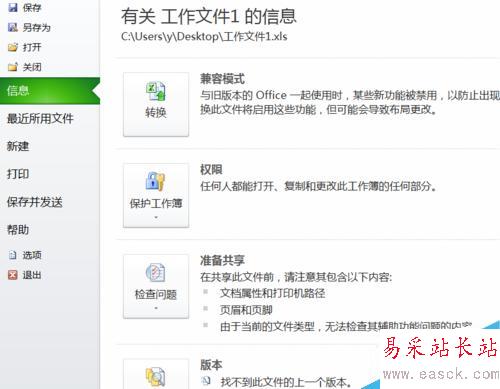
Task: Click text 找不到此文件的上一个版本
Action: coord(286,382)
